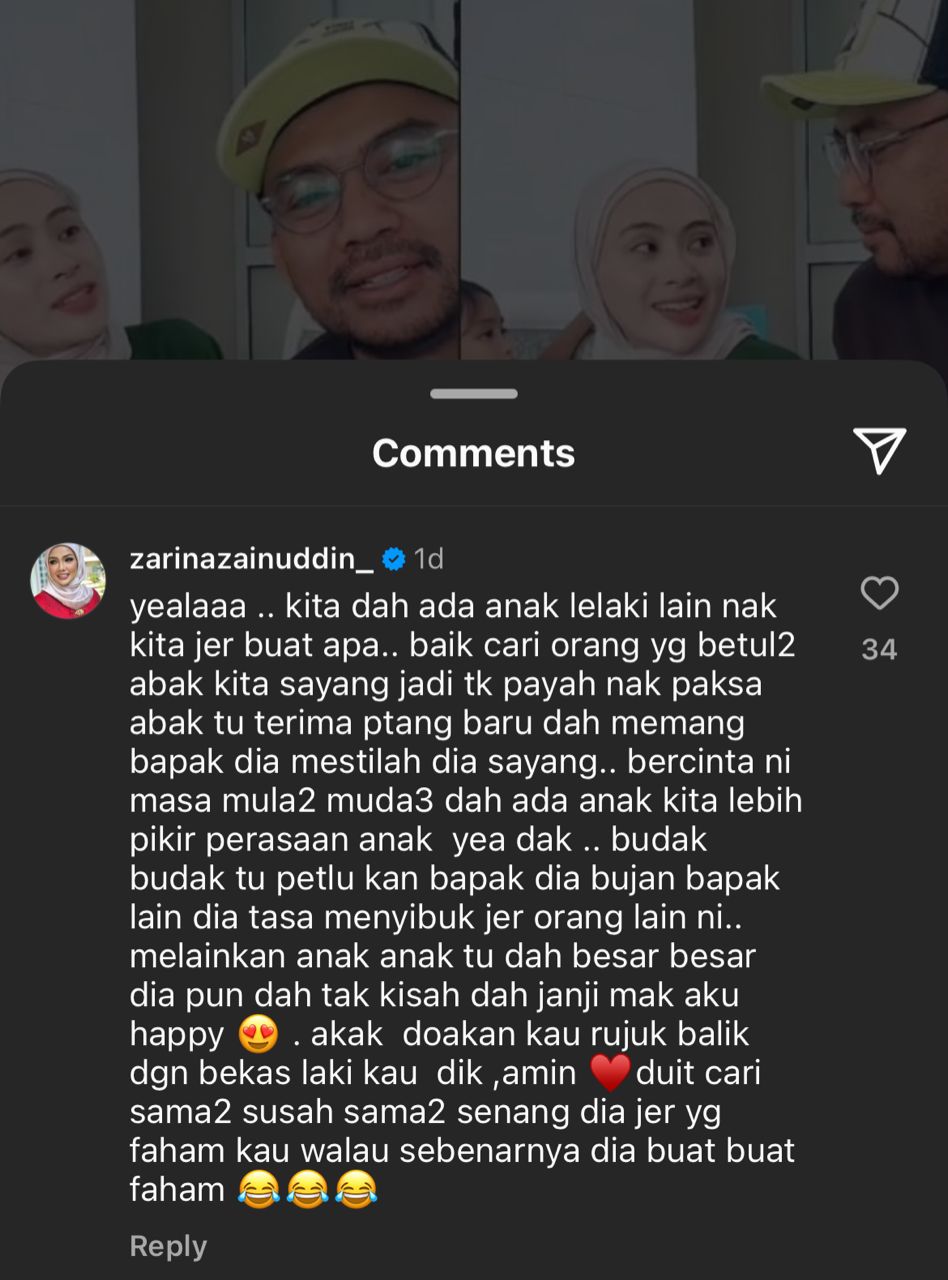Click the heart-eyes emoji after "happy"
The image size is (948, 1280).
(259, 1034)
